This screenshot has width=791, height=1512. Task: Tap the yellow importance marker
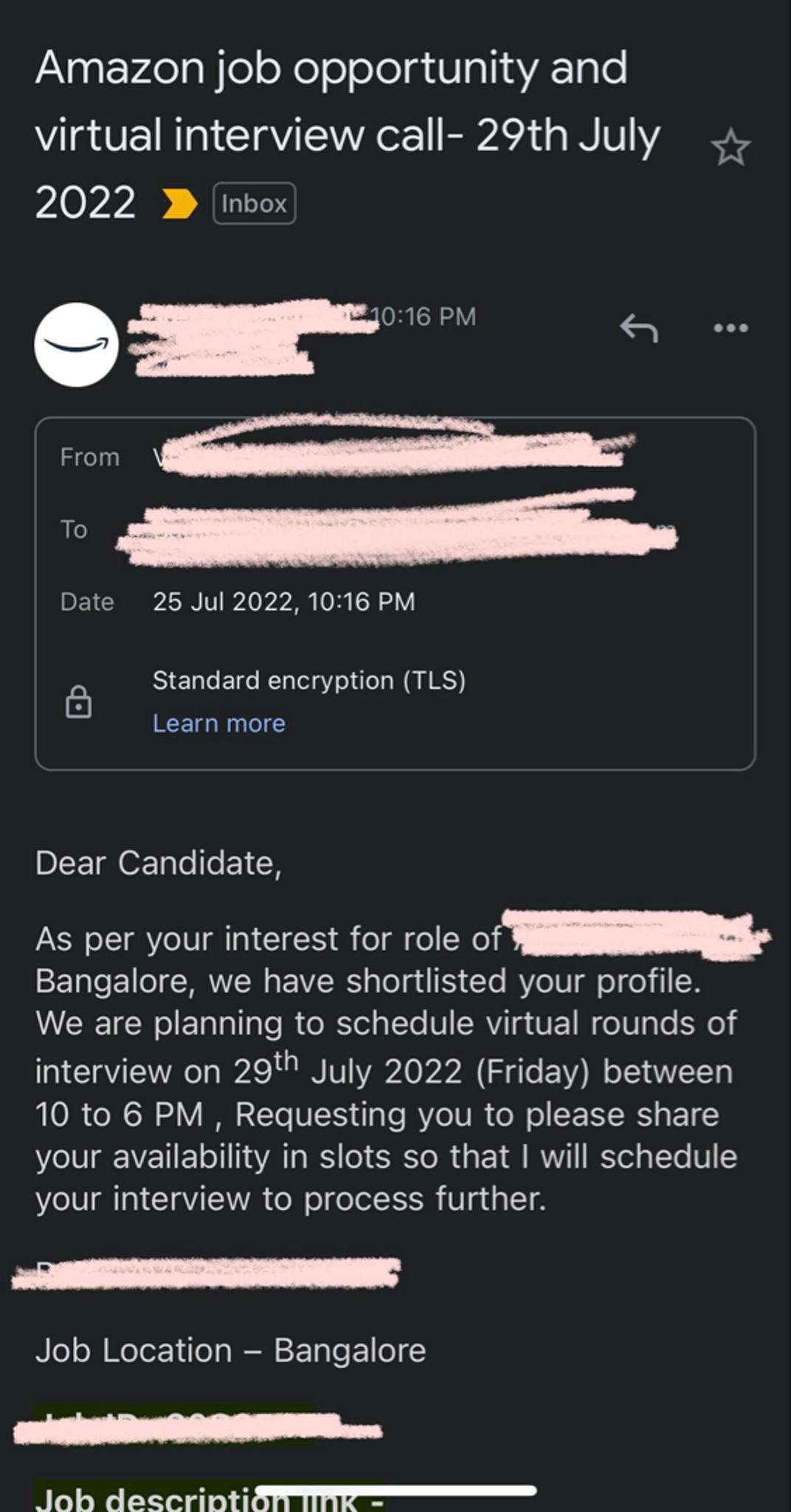click(x=179, y=204)
